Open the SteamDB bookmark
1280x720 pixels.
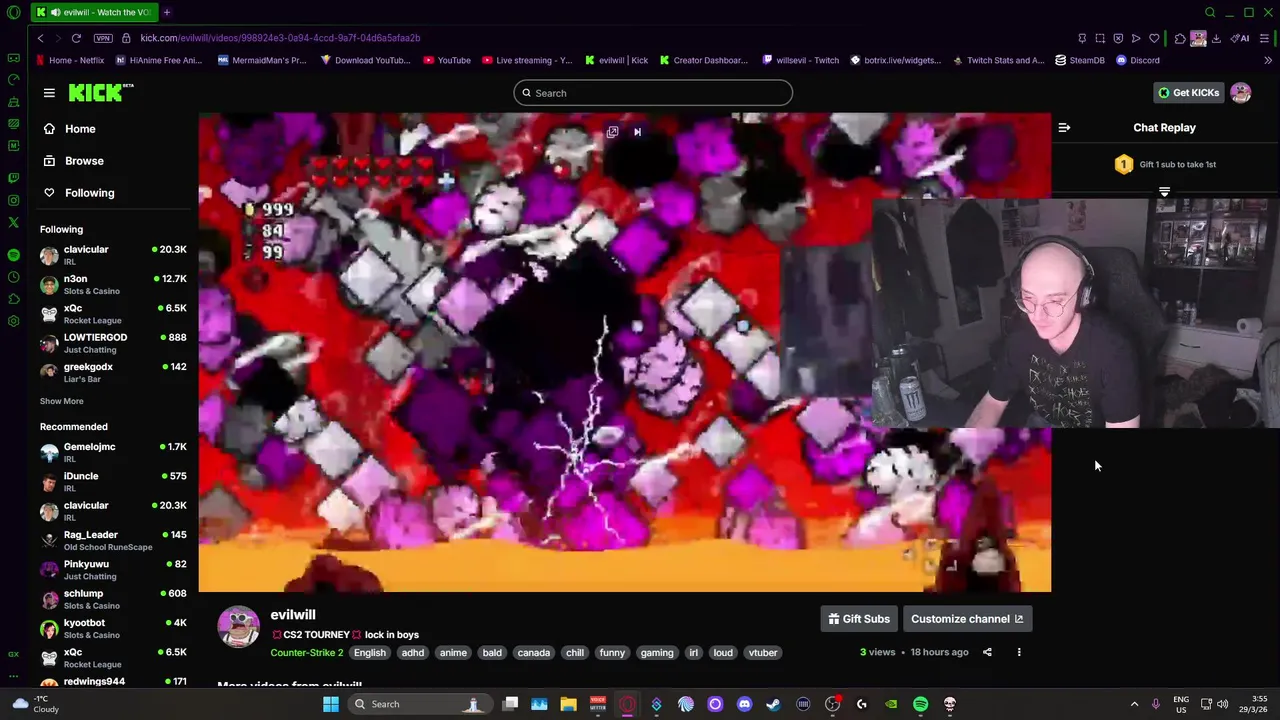coord(1080,60)
